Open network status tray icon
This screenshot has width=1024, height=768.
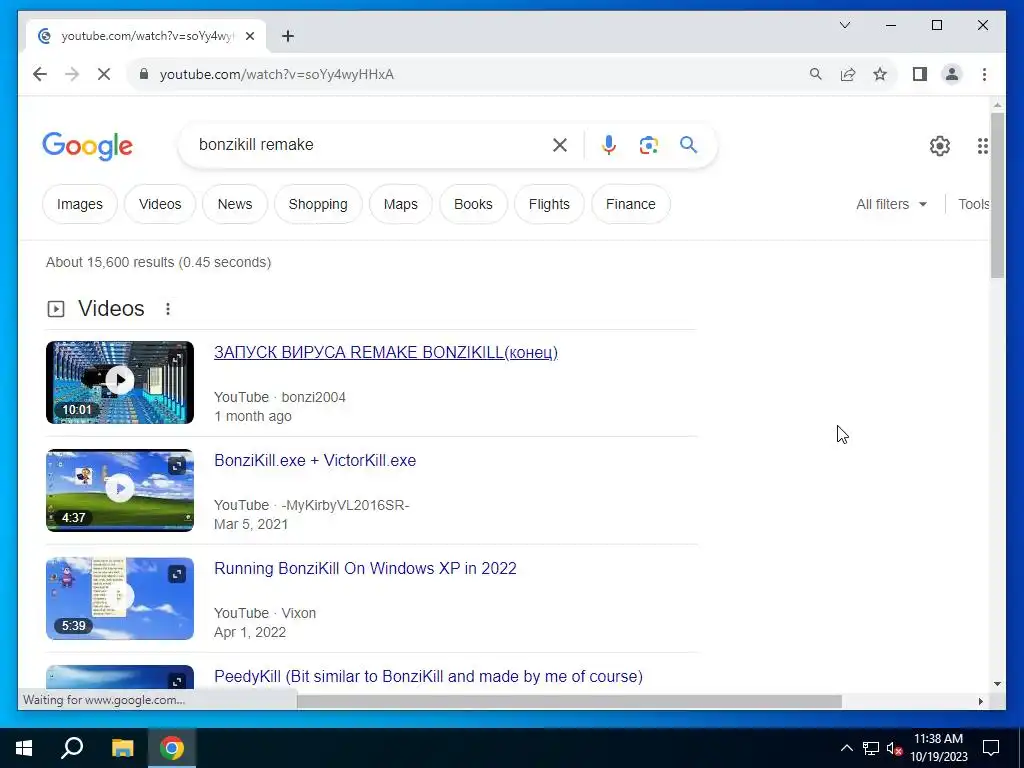(871, 748)
